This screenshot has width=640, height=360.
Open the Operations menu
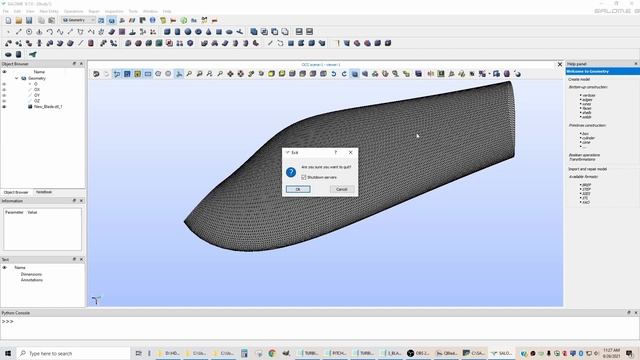pos(73,11)
